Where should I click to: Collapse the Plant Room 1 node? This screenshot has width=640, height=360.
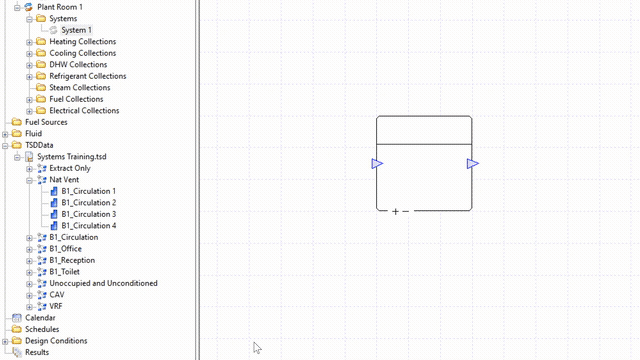pos(17,7)
